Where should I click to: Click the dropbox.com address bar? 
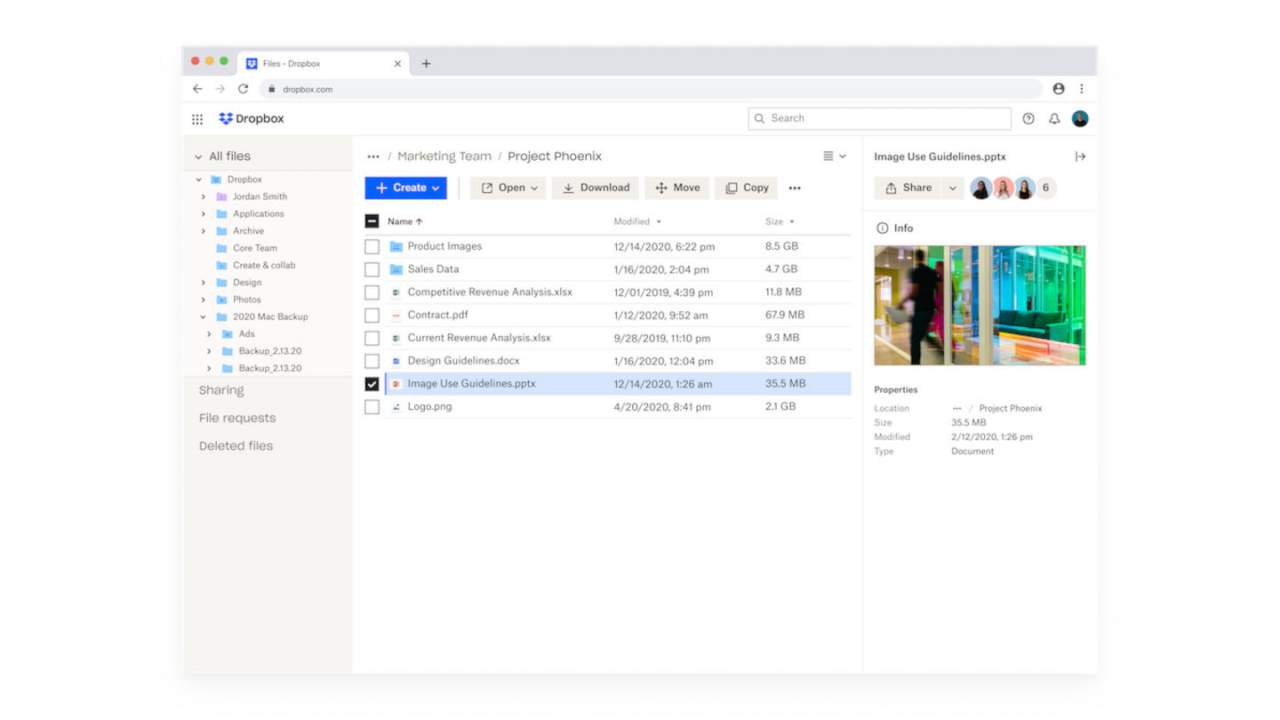tap(650, 89)
